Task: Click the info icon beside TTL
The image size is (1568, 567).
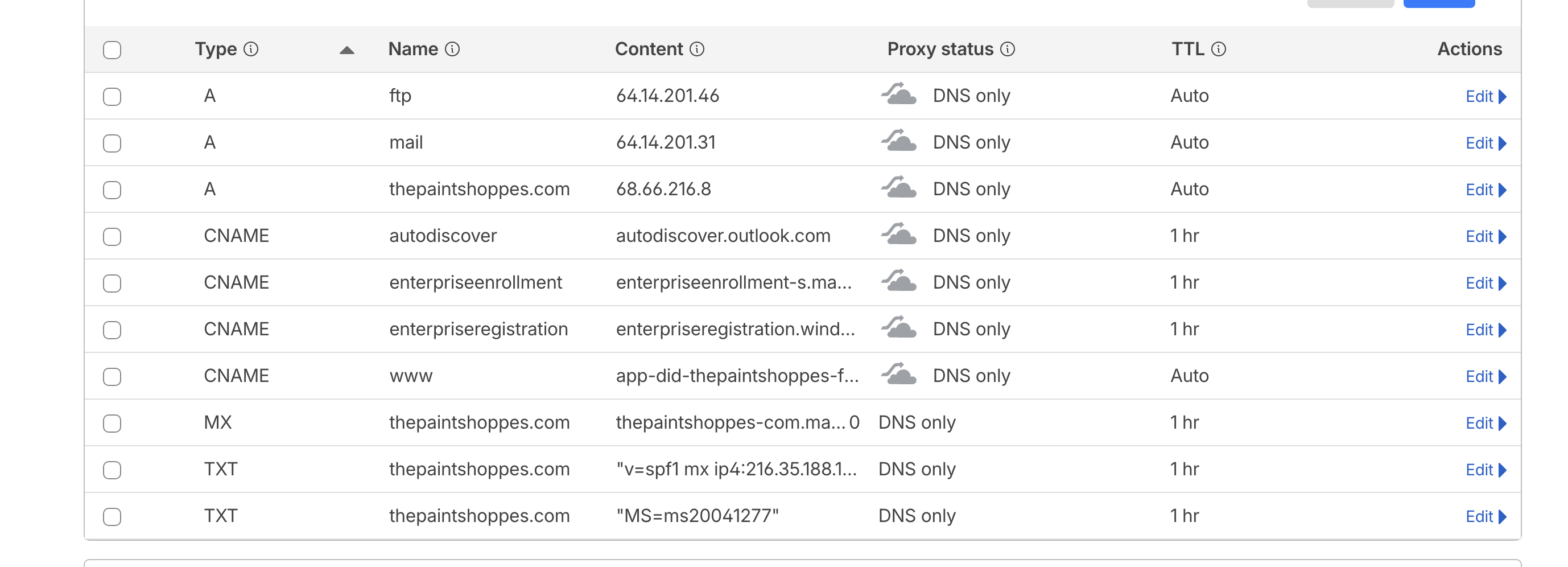Action: 1218,50
